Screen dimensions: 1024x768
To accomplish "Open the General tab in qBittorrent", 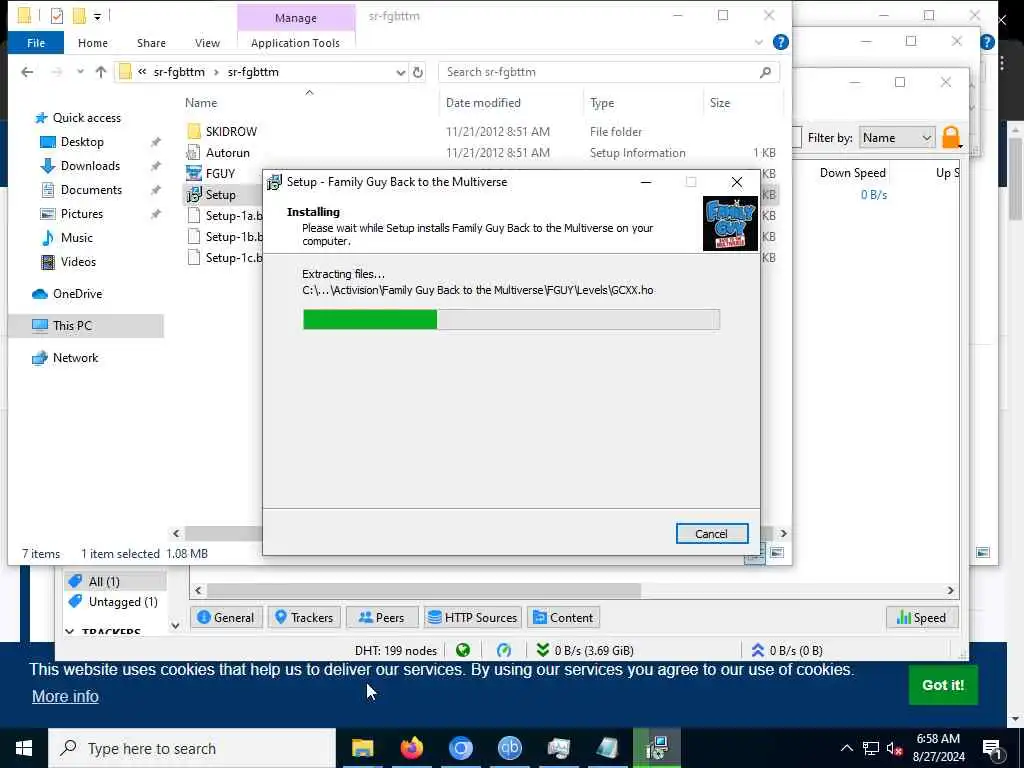I will coord(226,617).
